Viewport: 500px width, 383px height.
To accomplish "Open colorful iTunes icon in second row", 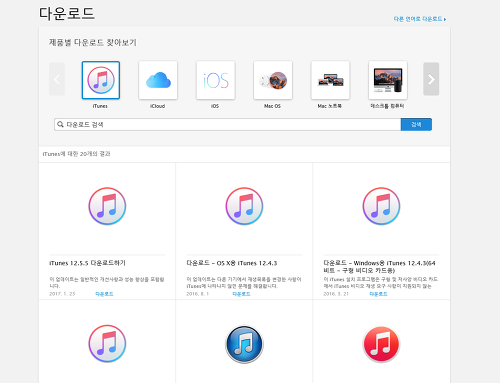I will point(107,344).
